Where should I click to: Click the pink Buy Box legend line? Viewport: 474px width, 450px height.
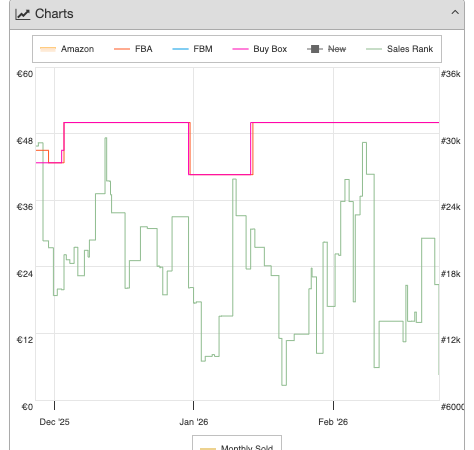[240, 49]
